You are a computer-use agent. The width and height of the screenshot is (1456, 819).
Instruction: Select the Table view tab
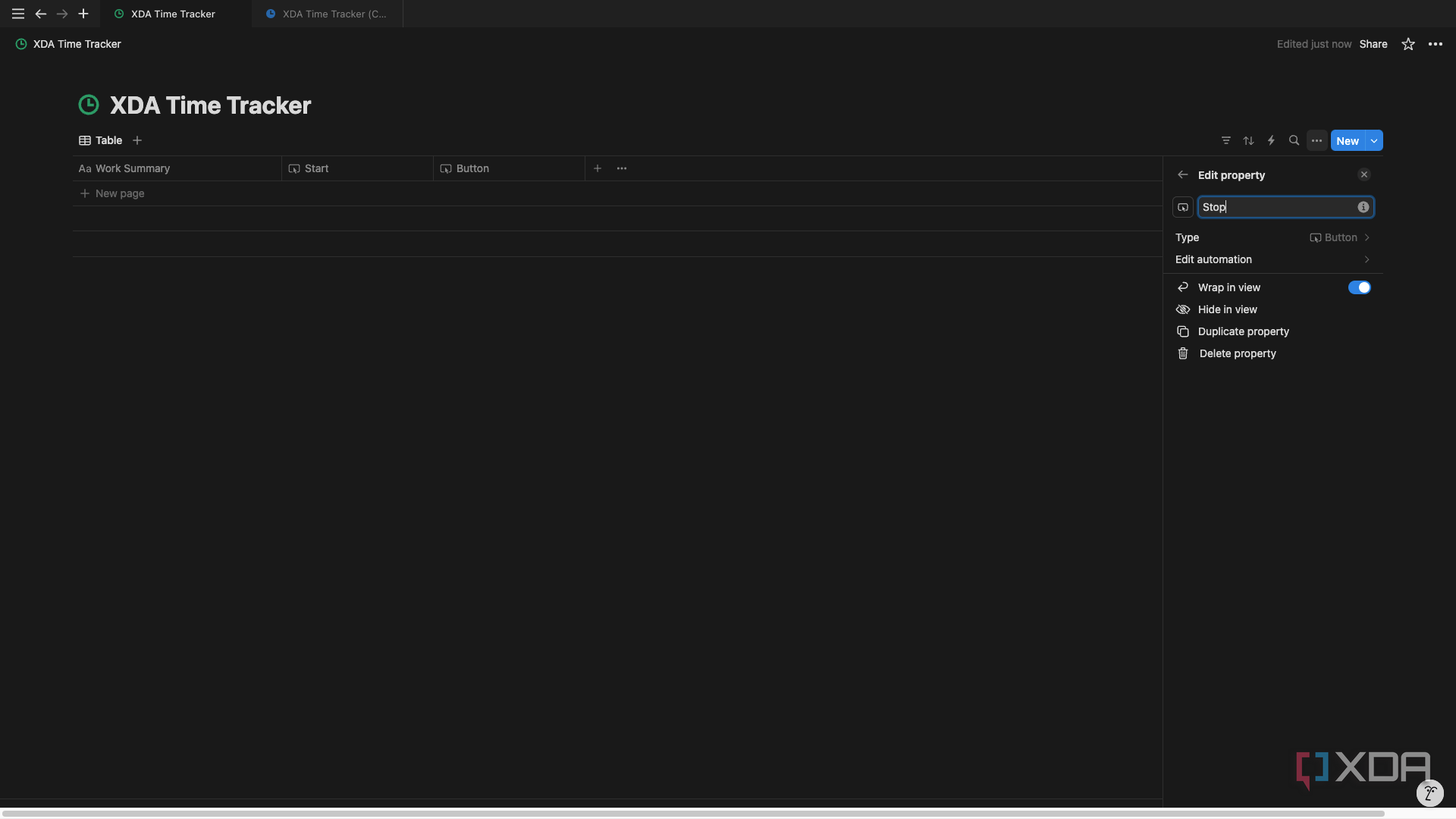(100, 140)
